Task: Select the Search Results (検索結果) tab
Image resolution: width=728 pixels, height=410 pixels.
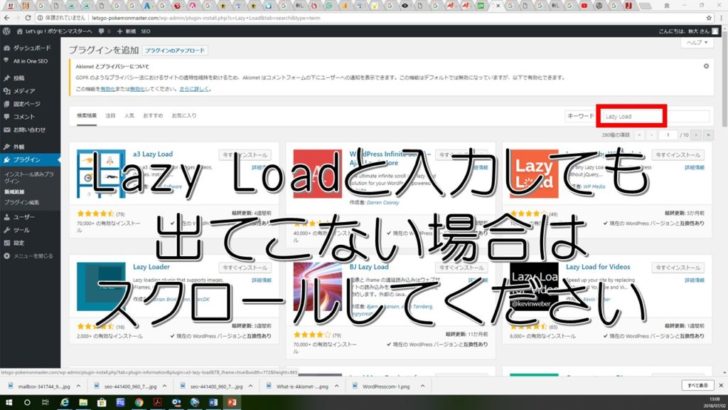Action: pyautogui.click(x=87, y=116)
